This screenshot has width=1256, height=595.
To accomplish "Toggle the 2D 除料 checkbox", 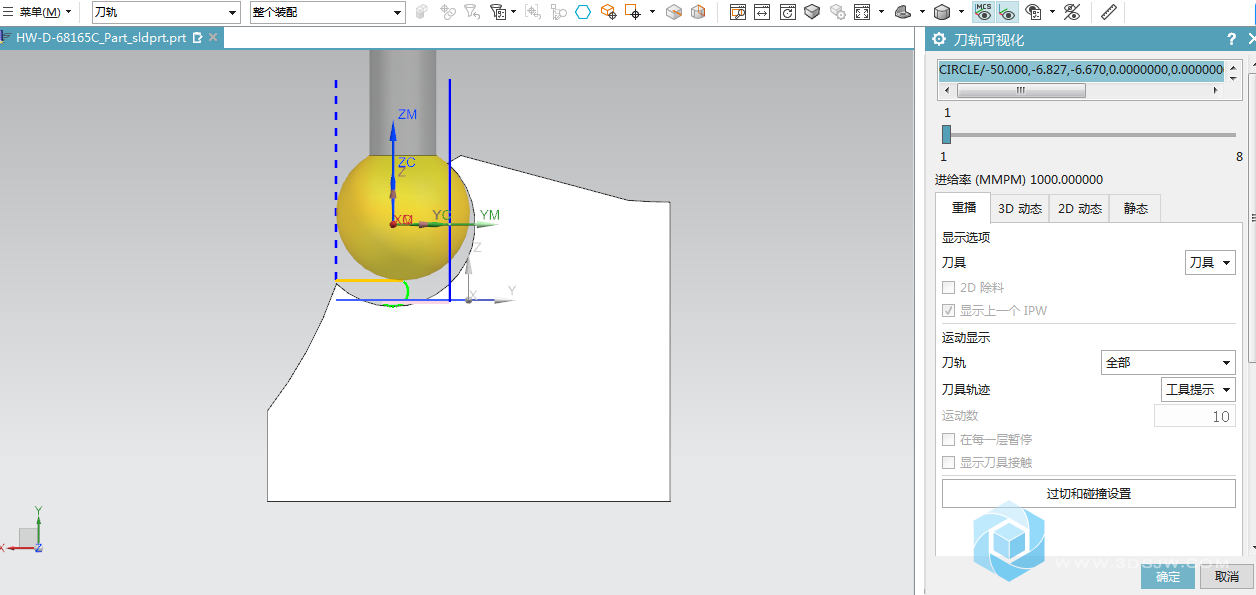I will click(948, 288).
